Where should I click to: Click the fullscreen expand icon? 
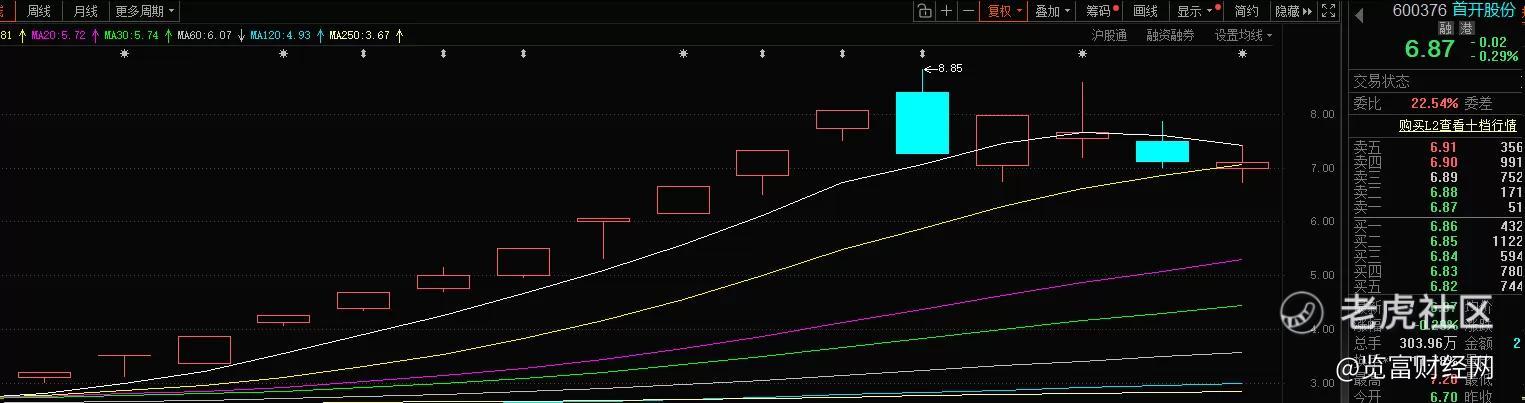[1328, 11]
